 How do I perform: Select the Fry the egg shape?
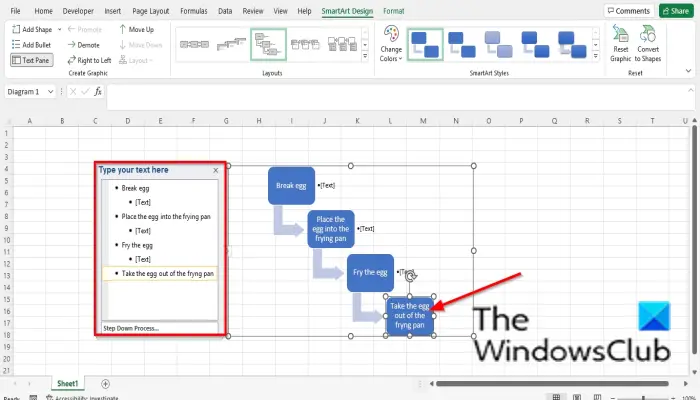click(x=370, y=272)
